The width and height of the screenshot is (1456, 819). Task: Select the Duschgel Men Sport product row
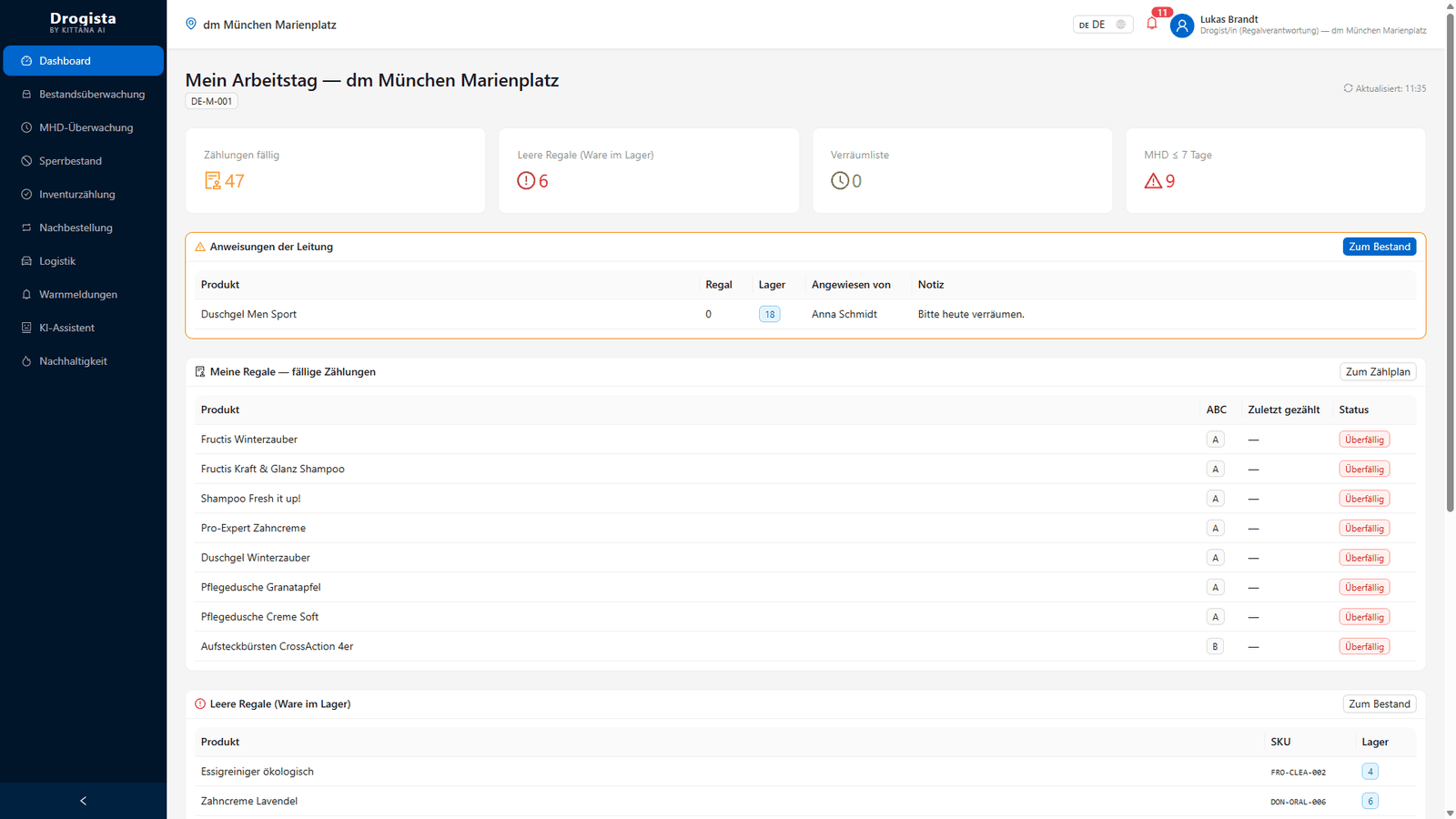coord(805,314)
